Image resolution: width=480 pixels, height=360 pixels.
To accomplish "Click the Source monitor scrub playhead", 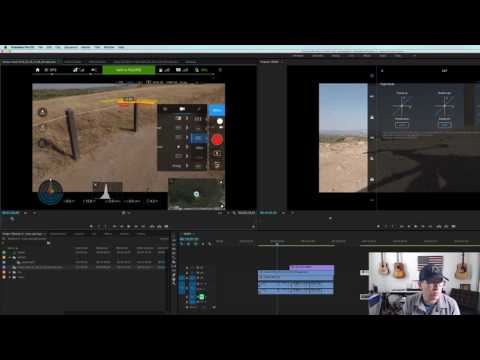I will coord(12,219).
